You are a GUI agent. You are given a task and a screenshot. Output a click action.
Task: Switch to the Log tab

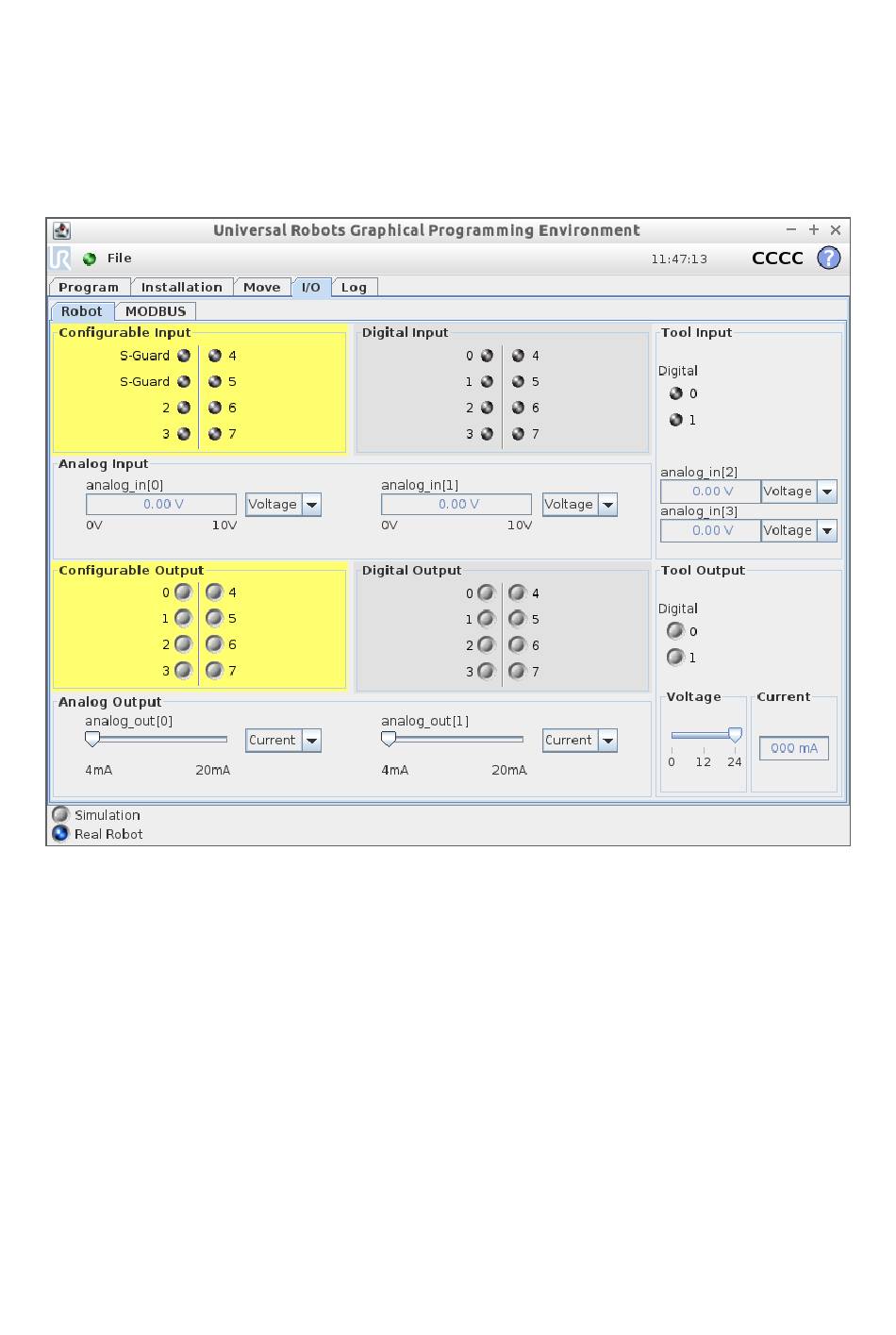[x=354, y=287]
